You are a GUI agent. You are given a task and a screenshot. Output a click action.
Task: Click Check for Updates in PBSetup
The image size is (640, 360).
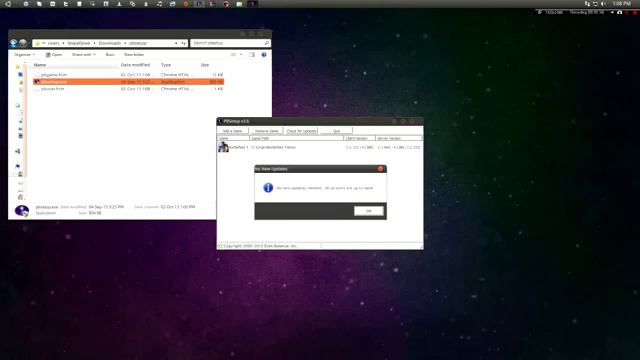[x=301, y=131]
